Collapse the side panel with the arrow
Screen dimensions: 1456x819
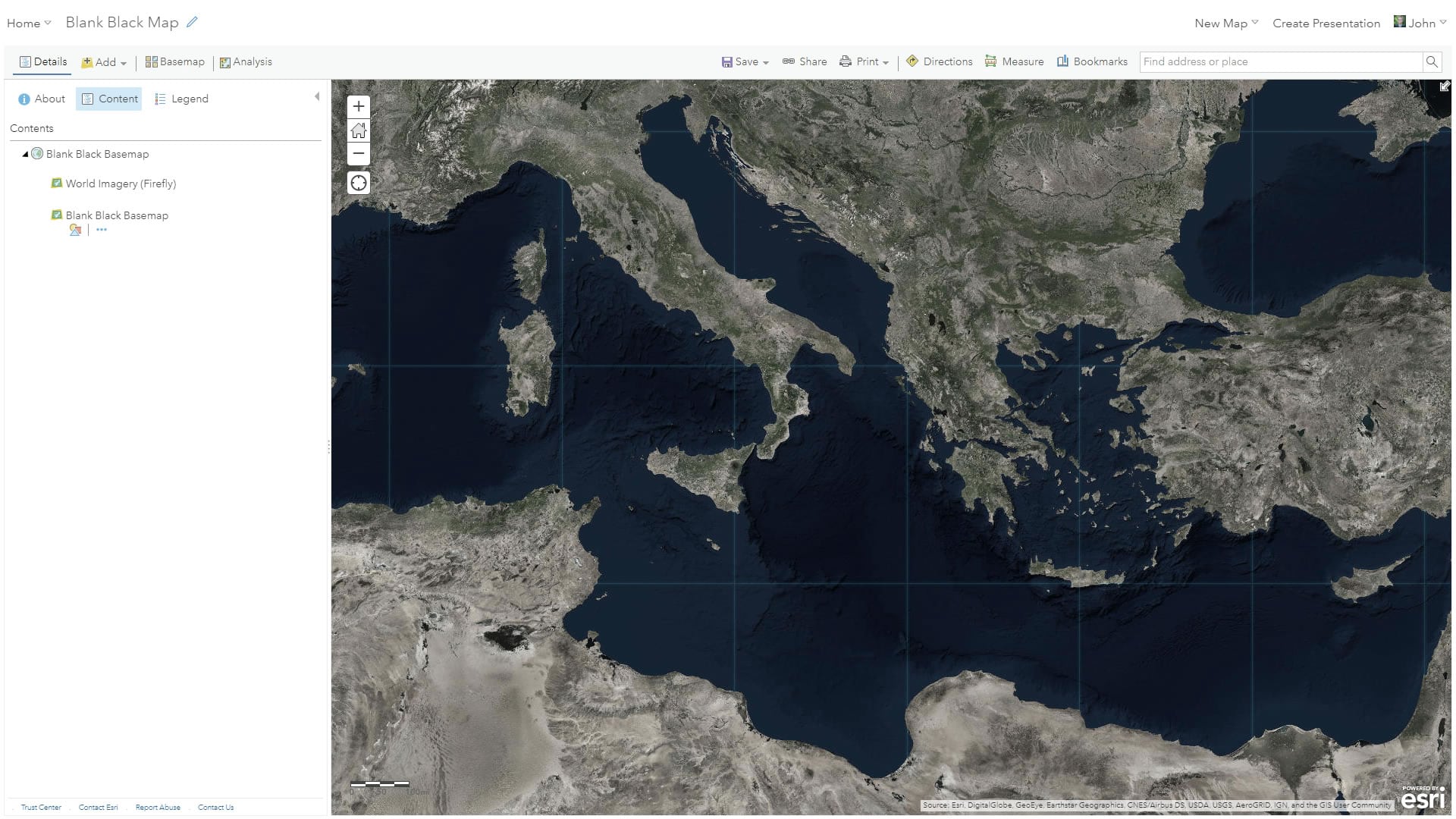click(x=317, y=96)
